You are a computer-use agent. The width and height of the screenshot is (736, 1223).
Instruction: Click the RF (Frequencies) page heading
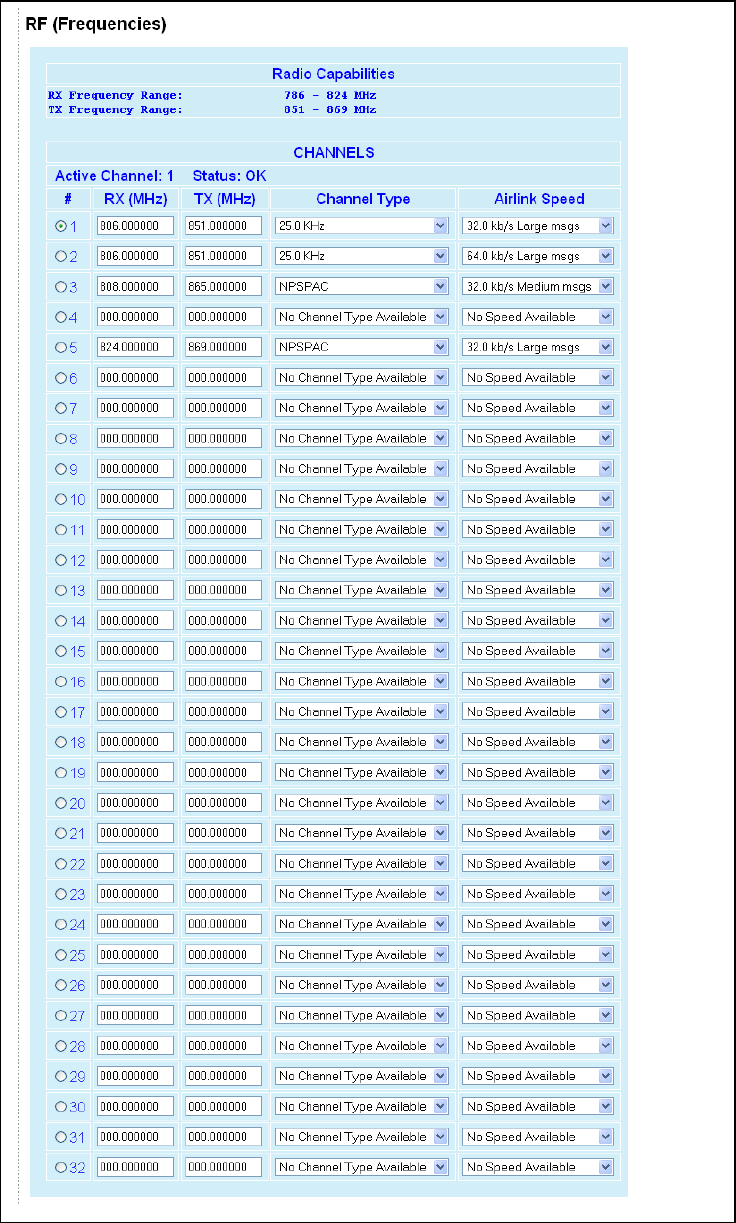(96, 23)
